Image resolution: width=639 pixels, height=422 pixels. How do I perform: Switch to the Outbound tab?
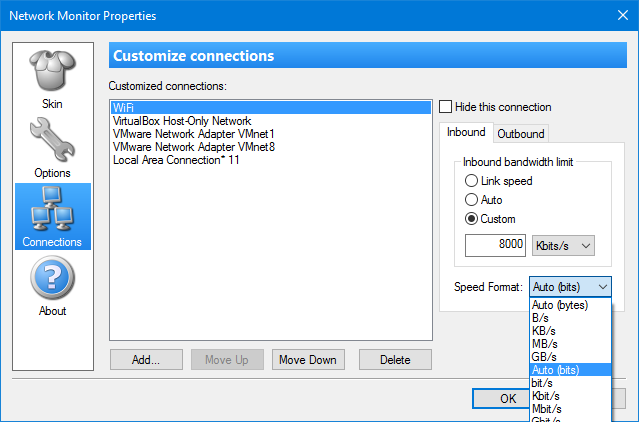coord(521,133)
